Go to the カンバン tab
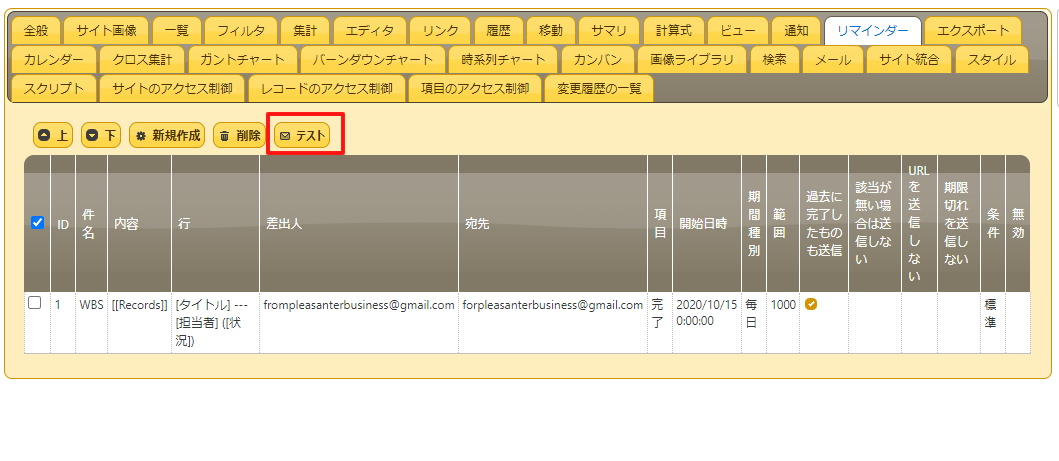Viewport: 1059px width, 461px height. (598, 59)
